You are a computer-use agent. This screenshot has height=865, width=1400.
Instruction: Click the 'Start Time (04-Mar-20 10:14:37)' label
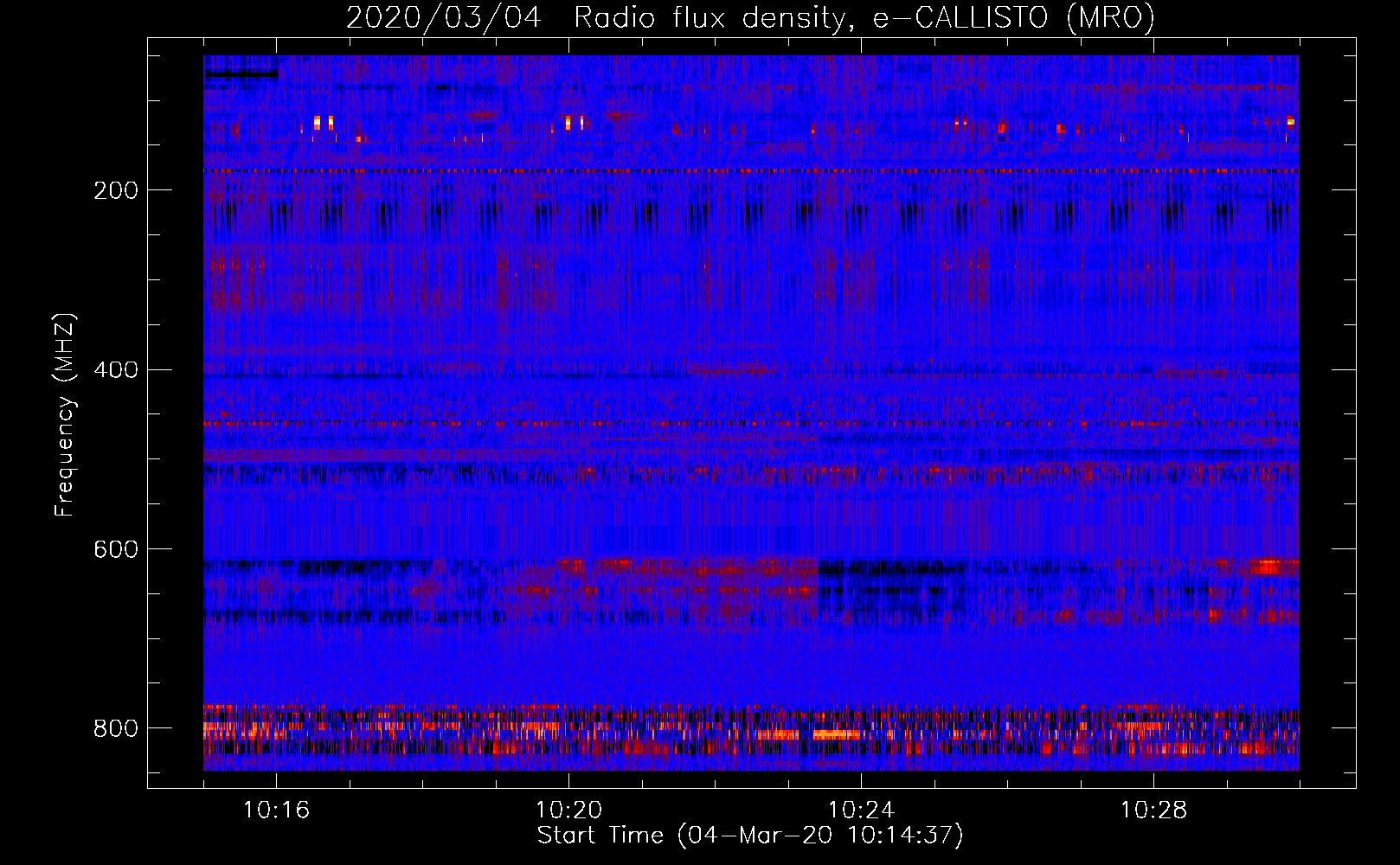click(x=750, y=836)
